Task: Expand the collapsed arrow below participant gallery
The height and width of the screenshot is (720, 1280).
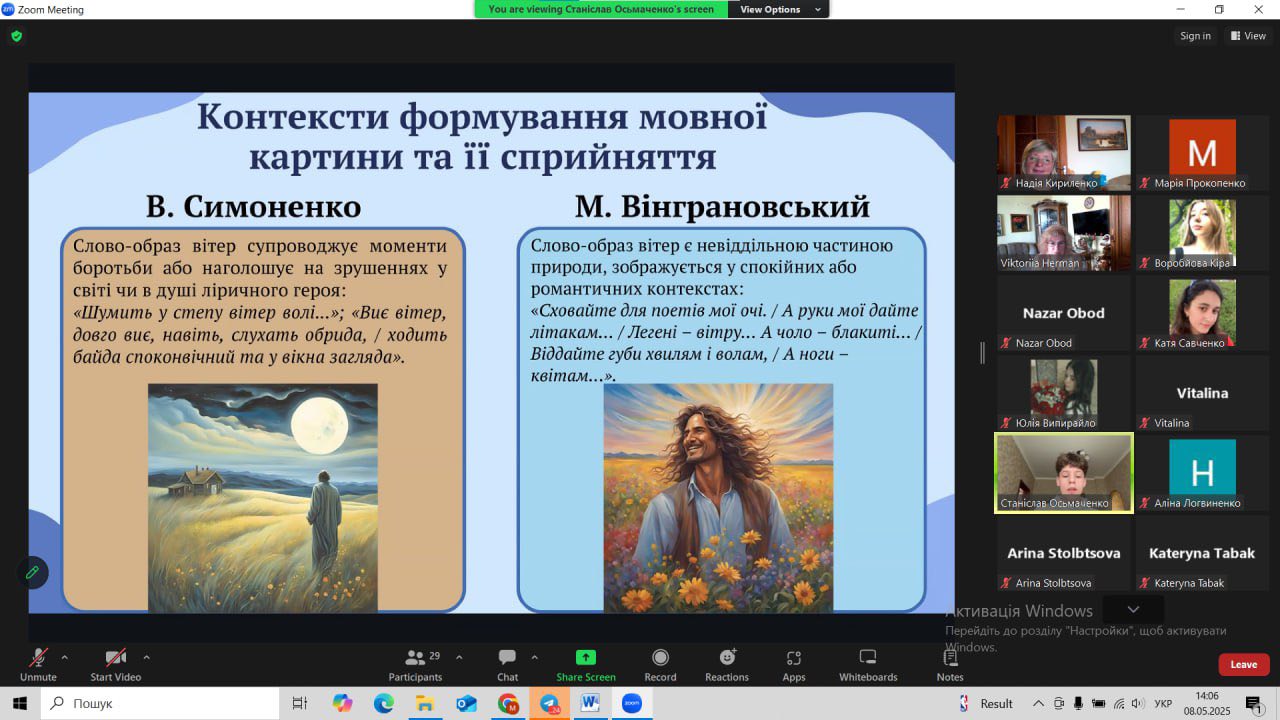Action: [1133, 609]
